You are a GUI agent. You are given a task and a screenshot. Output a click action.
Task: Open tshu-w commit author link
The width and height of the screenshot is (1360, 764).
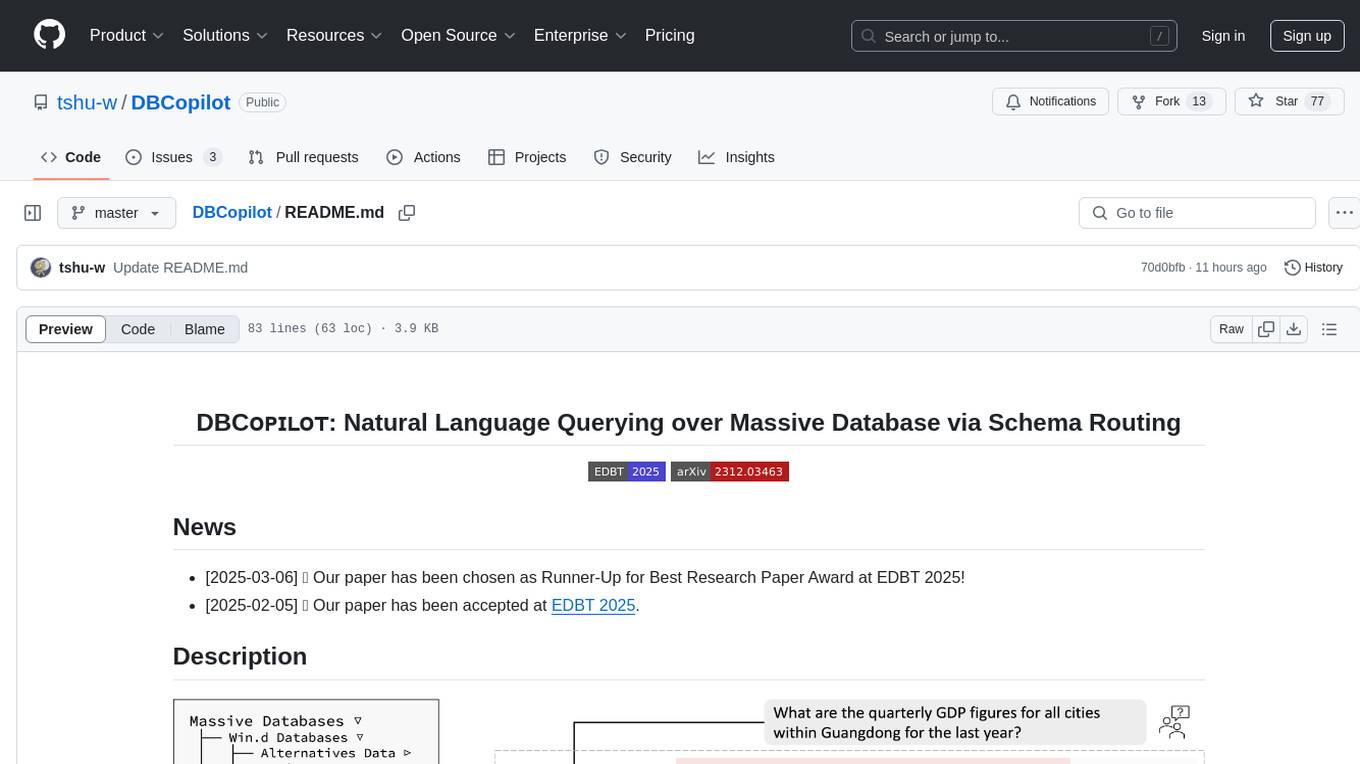(82, 268)
